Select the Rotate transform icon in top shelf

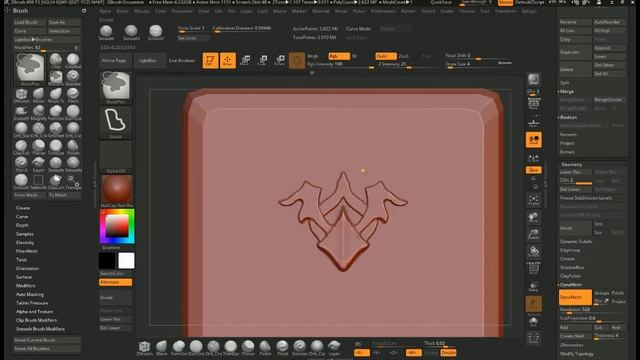(280, 60)
